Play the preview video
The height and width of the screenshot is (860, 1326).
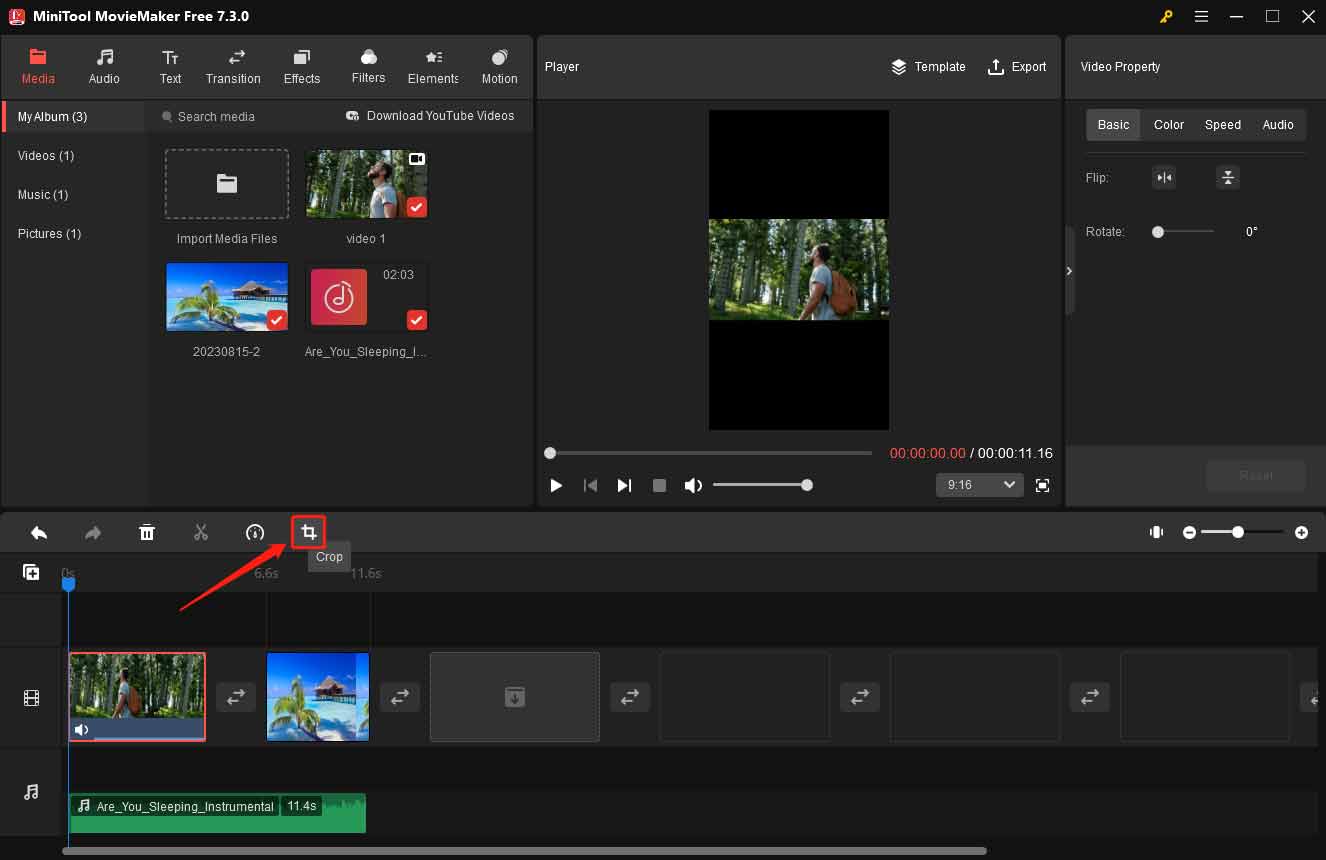tap(556, 485)
